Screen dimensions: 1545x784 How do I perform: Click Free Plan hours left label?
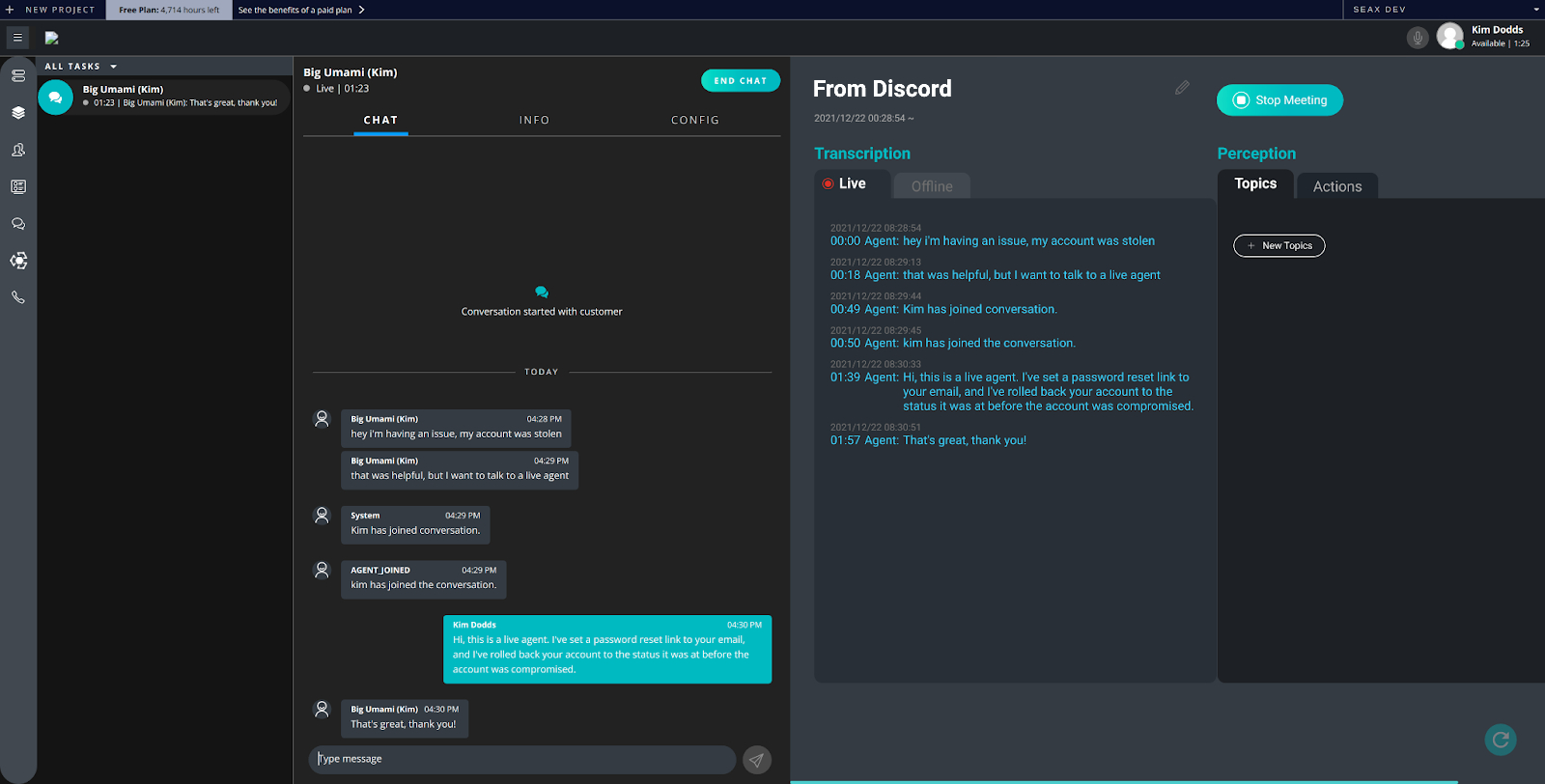click(169, 10)
